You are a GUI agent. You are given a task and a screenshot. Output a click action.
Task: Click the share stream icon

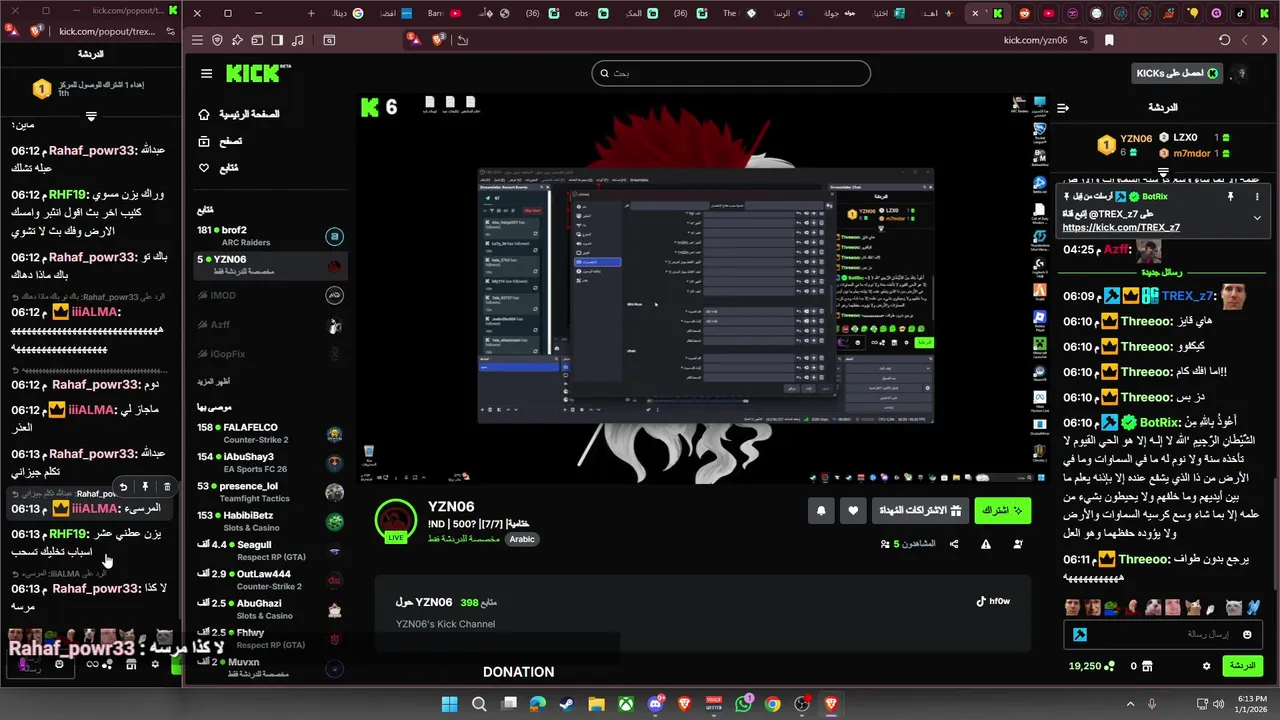coord(954,544)
